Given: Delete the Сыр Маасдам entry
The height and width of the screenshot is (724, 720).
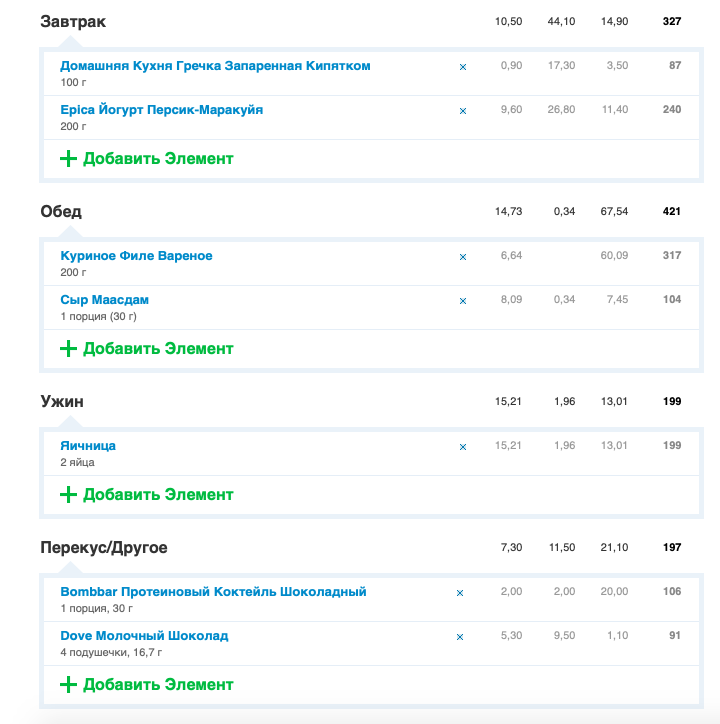Looking at the screenshot, I should coord(463,301).
